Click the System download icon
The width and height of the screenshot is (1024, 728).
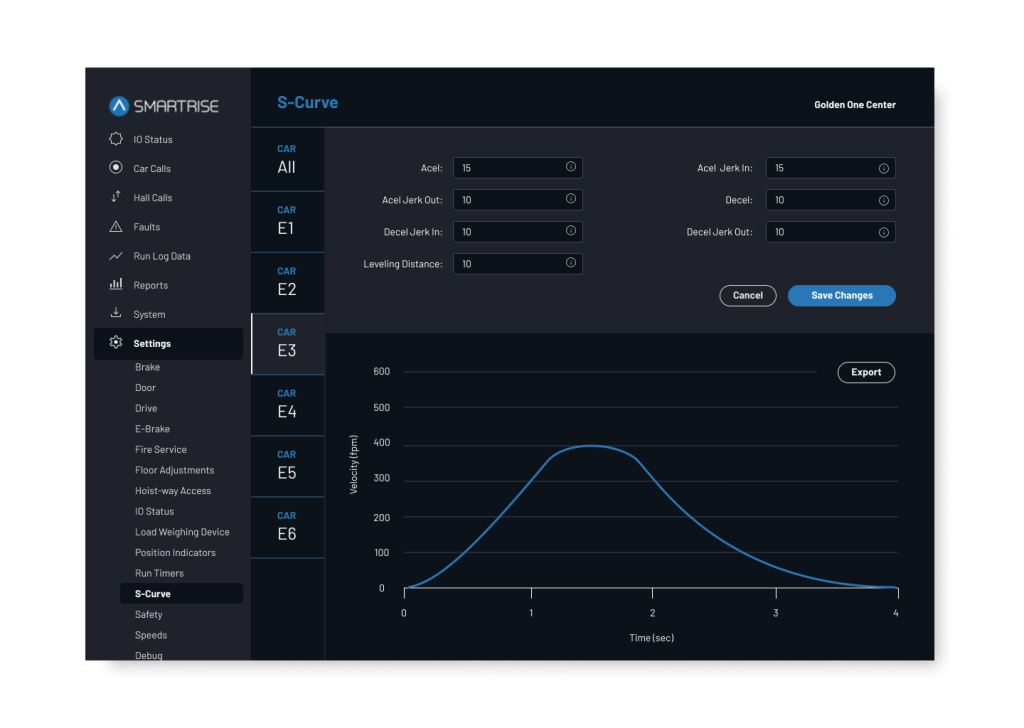(116, 314)
